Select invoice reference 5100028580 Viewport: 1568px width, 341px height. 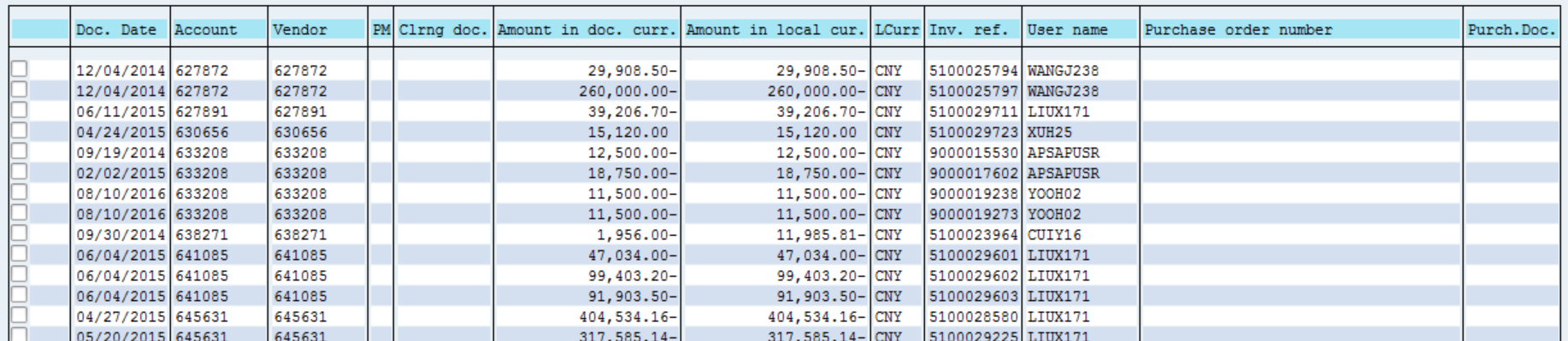click(x=974, y=317)
